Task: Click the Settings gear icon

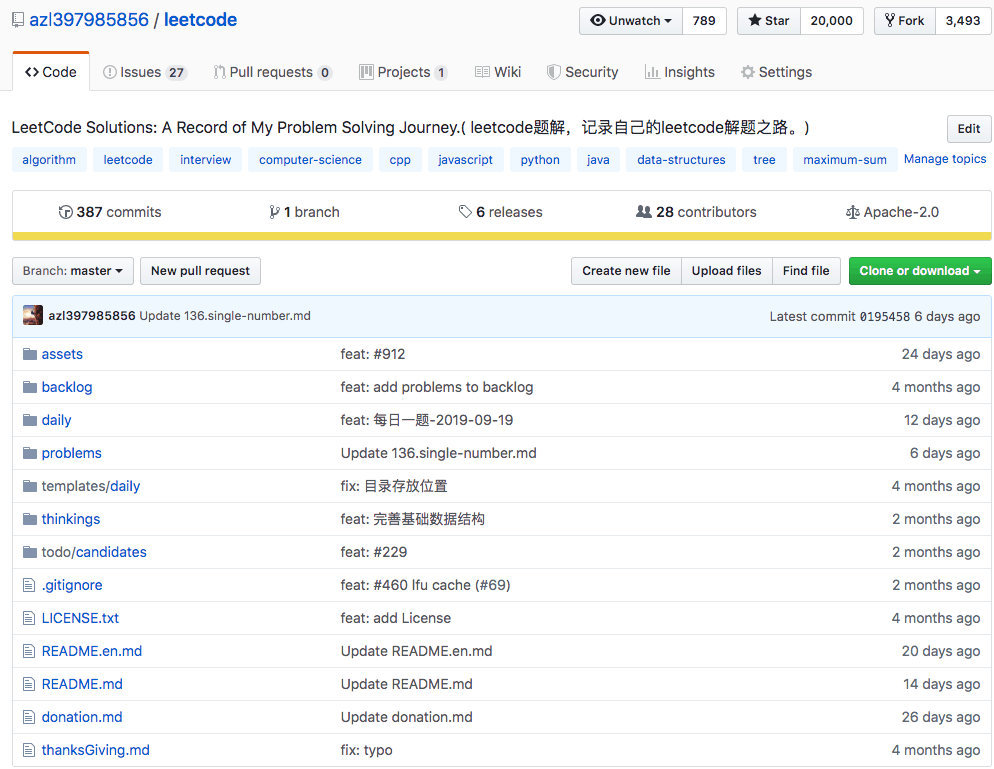Action: (748, 72)
